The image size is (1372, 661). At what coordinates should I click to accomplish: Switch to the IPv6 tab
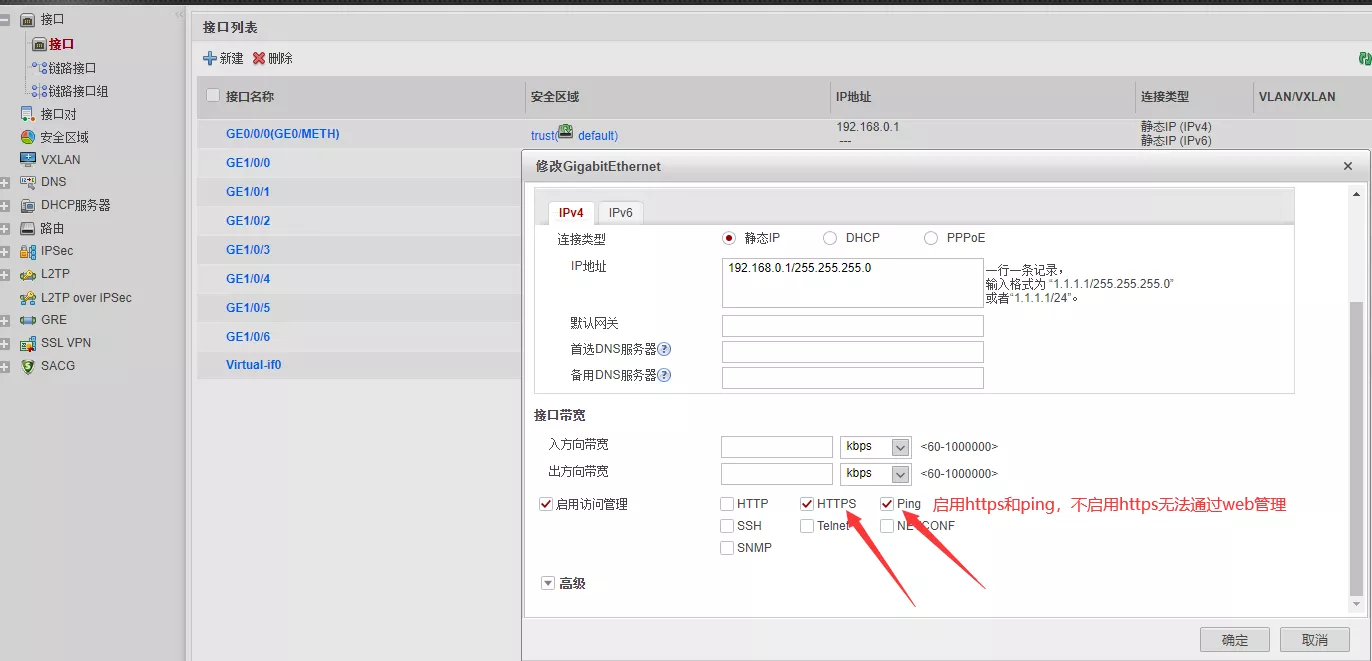click(x=621, y=213)
